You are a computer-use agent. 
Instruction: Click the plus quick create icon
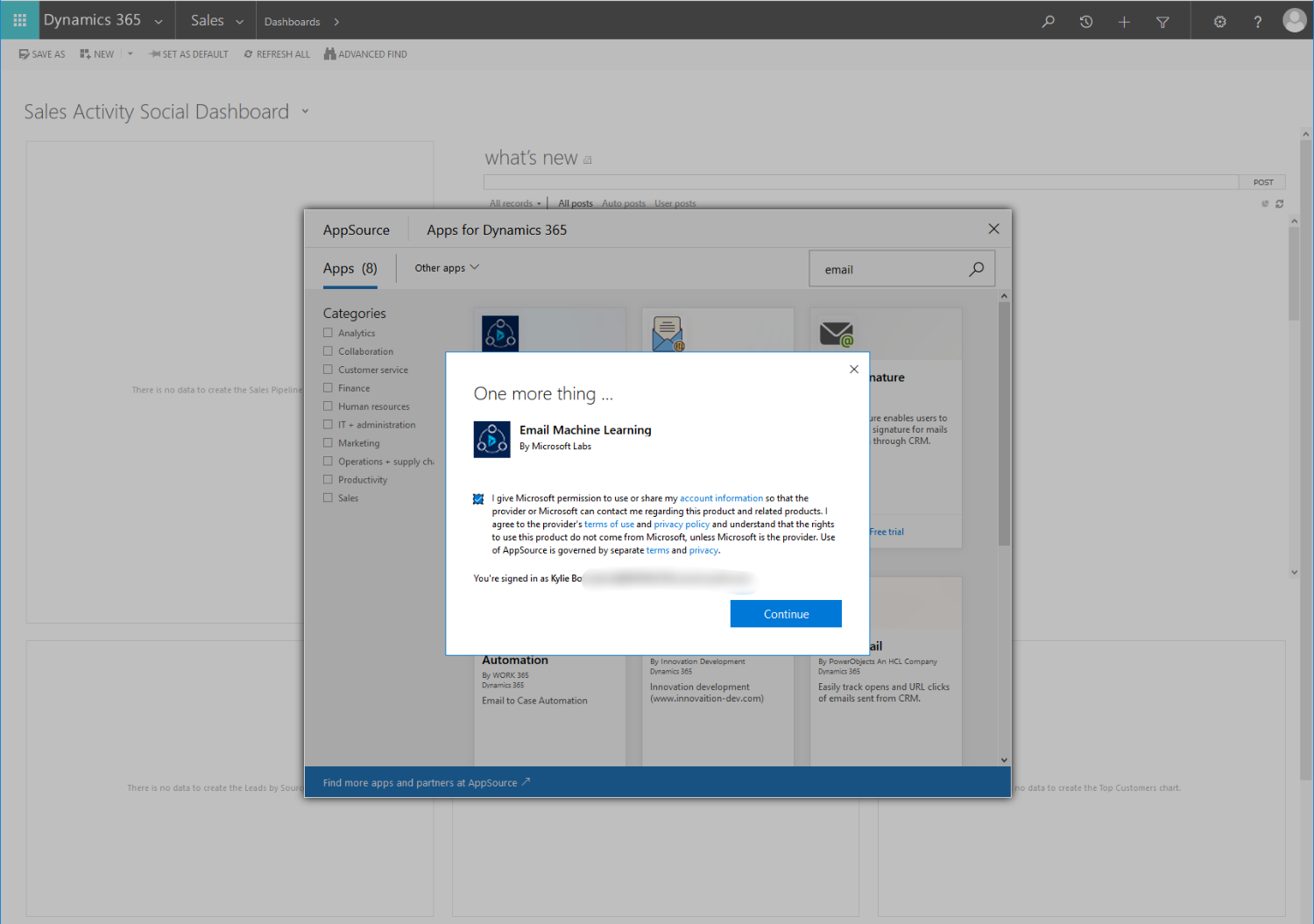point(1124,22)
